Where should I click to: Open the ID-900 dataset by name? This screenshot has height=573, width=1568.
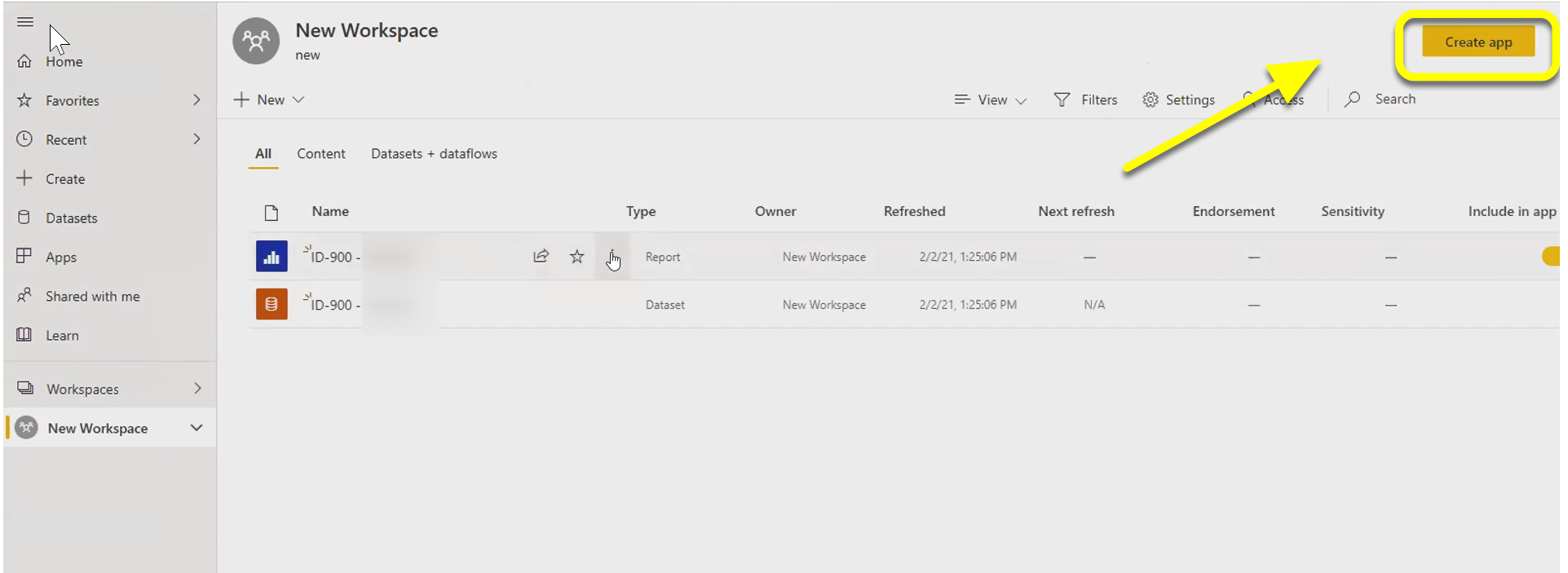coord(336,305)
